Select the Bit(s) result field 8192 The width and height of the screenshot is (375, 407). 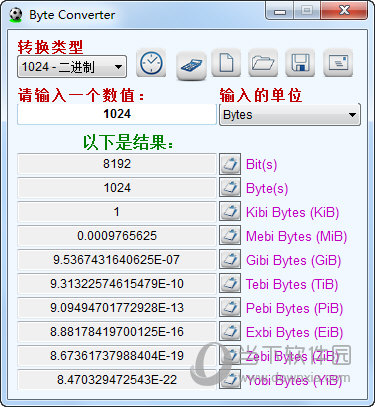(x=117, y=164)
